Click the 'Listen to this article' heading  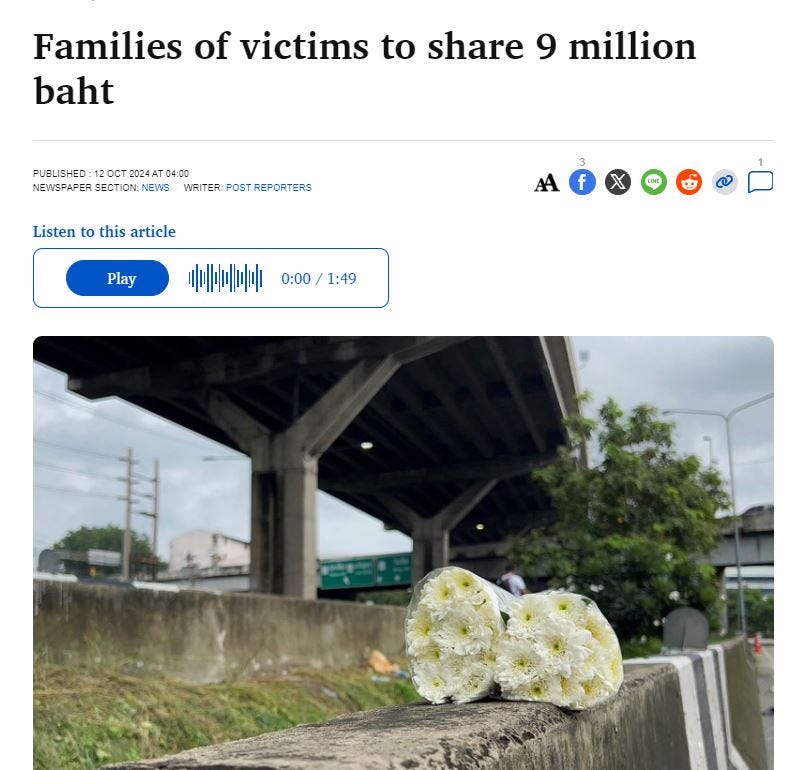coord(104,231)
